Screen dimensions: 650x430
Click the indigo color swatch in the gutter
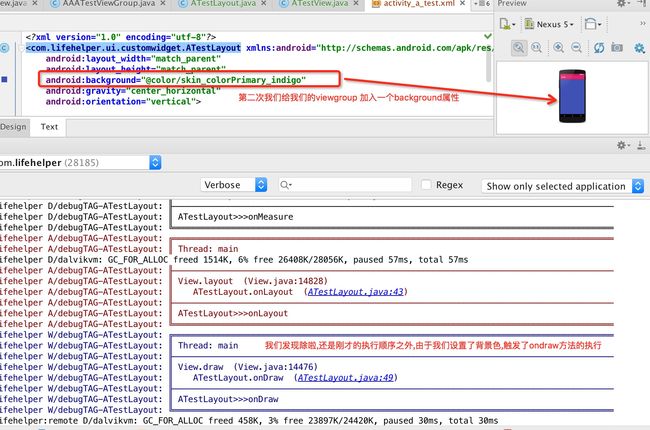pos(4,79)
